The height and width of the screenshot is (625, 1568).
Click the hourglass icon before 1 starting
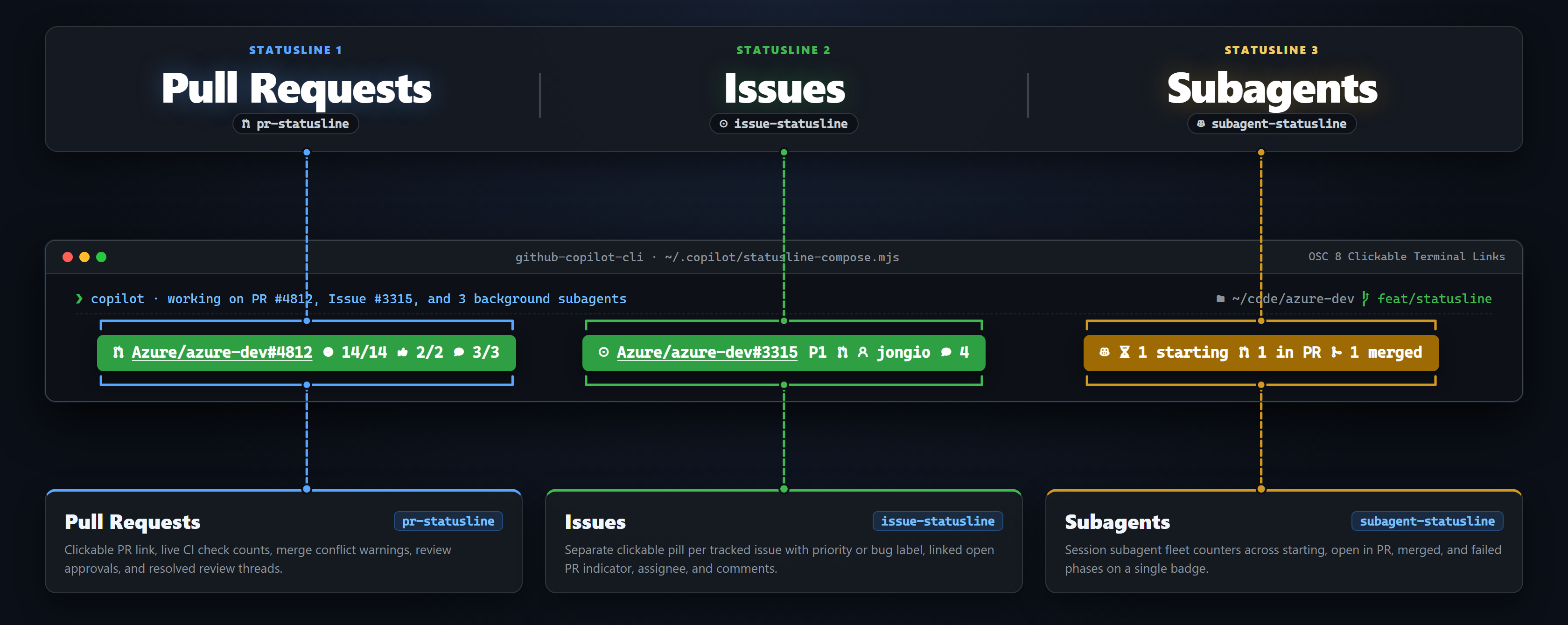[1125, 352]
